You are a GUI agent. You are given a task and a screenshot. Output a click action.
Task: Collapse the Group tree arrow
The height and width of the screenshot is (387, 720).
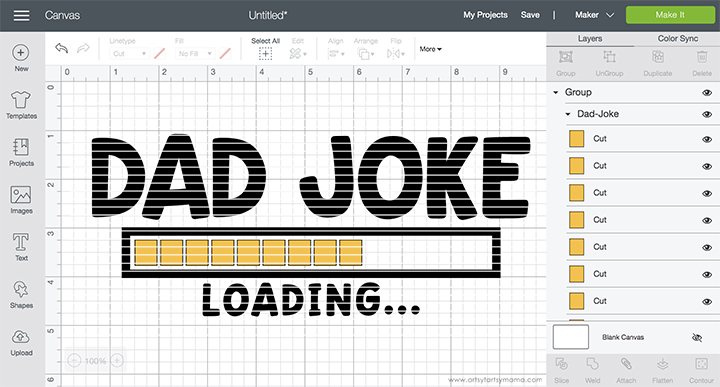point(556,92)
